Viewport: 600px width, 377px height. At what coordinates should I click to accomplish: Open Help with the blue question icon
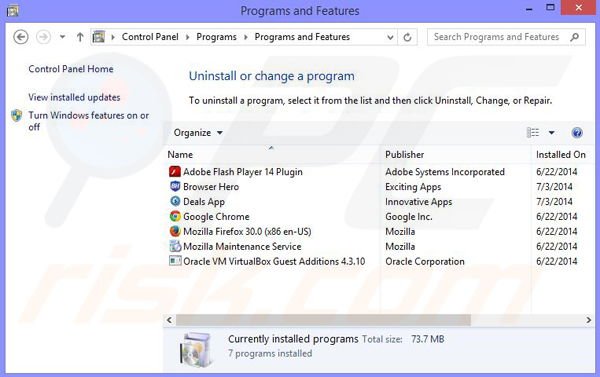coord(577,133)
